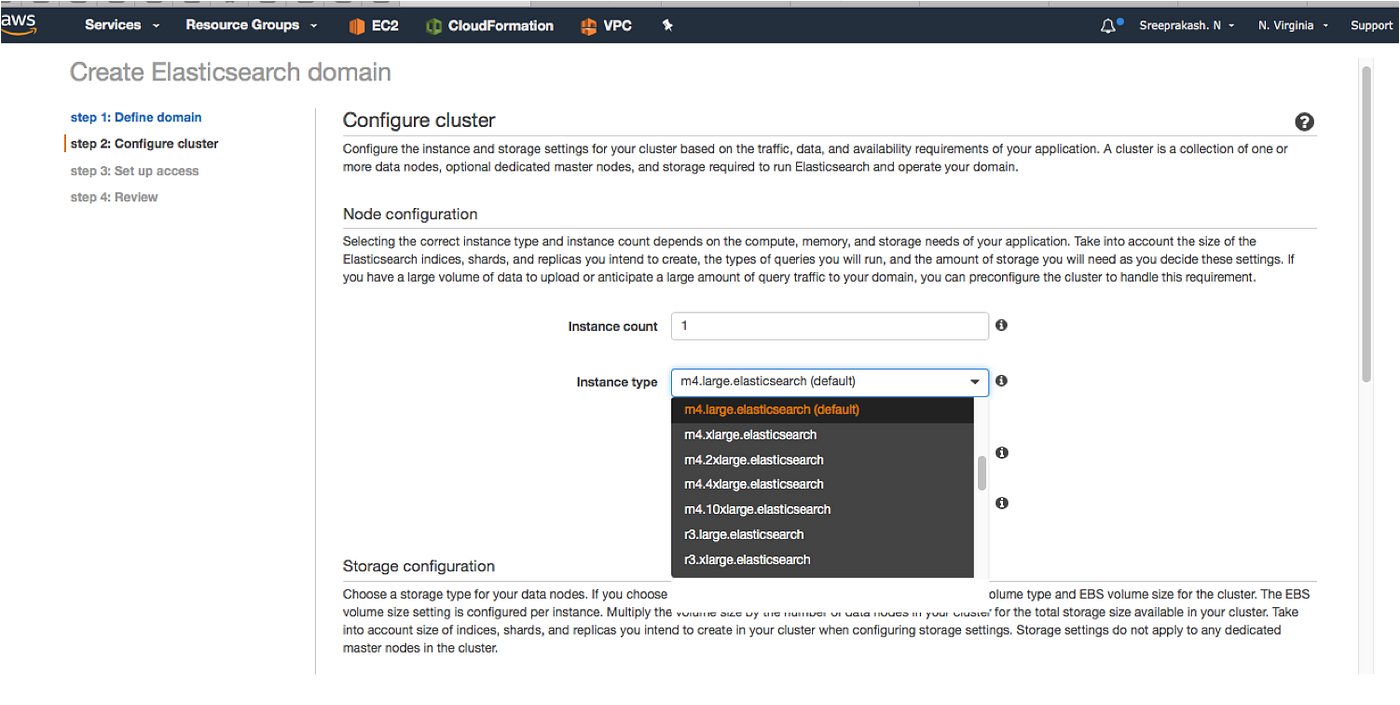Screen dimensions: 1400x705
Task: Go to step 1: Define domain
Action: pyautogui.click(x=135, y=117)
